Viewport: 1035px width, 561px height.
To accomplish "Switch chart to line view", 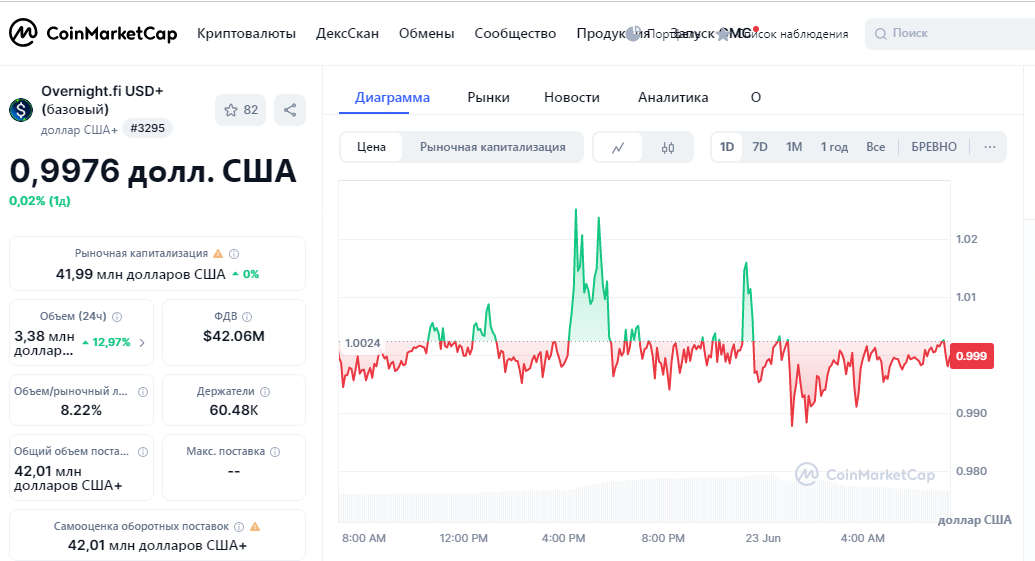I will click(x=618, y=147).
